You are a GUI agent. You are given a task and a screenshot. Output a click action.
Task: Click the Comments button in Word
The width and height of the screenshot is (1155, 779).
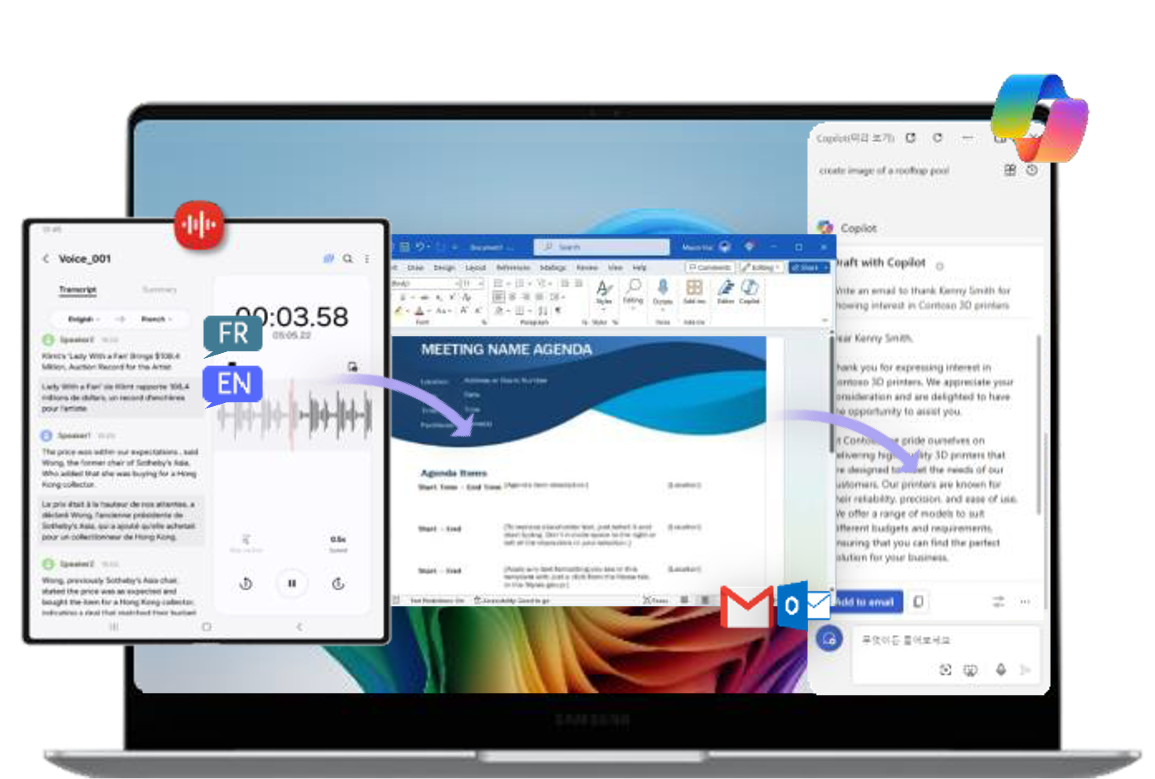point(711,268)
